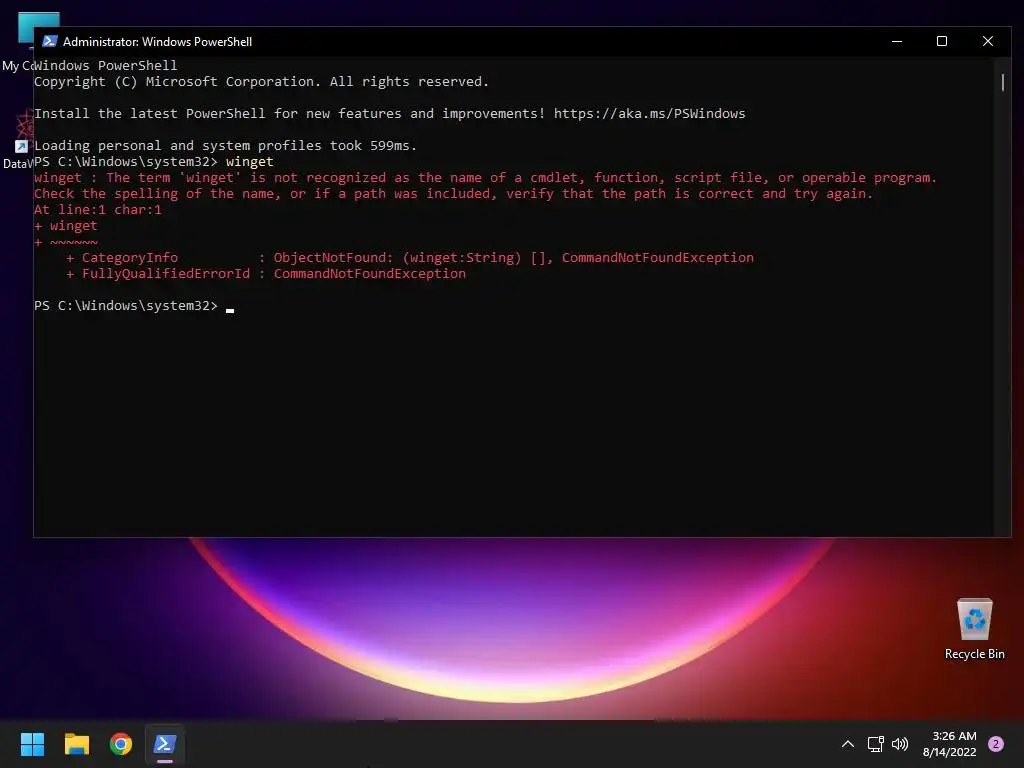The width and height of the screenshot is (1024, 768).
Task: Click the 'CategoryInfo' error line
Action: [409, 258]
